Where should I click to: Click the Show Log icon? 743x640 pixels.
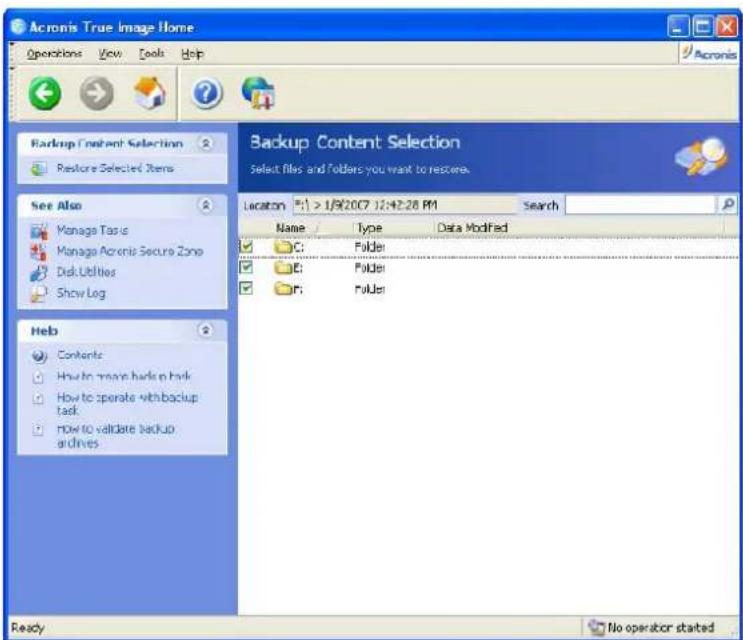tap(39, 294)
